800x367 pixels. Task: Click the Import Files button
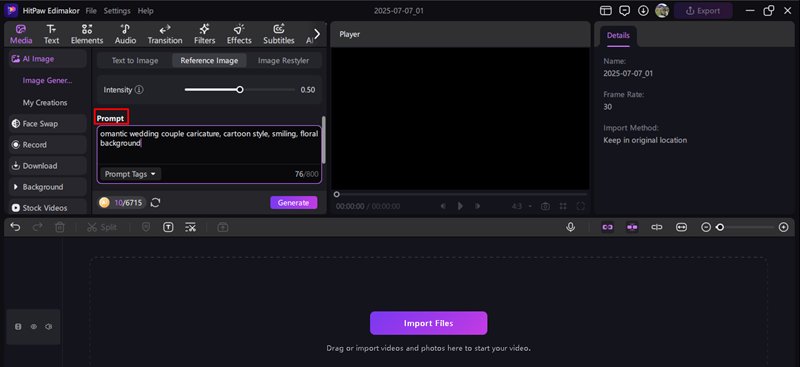(429, 323)
